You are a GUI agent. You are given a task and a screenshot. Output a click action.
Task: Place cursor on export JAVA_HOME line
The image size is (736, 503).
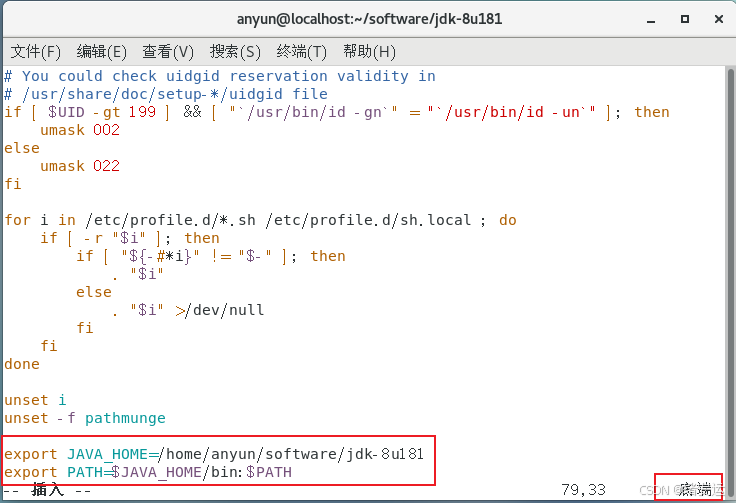click(x=214, y=454)
